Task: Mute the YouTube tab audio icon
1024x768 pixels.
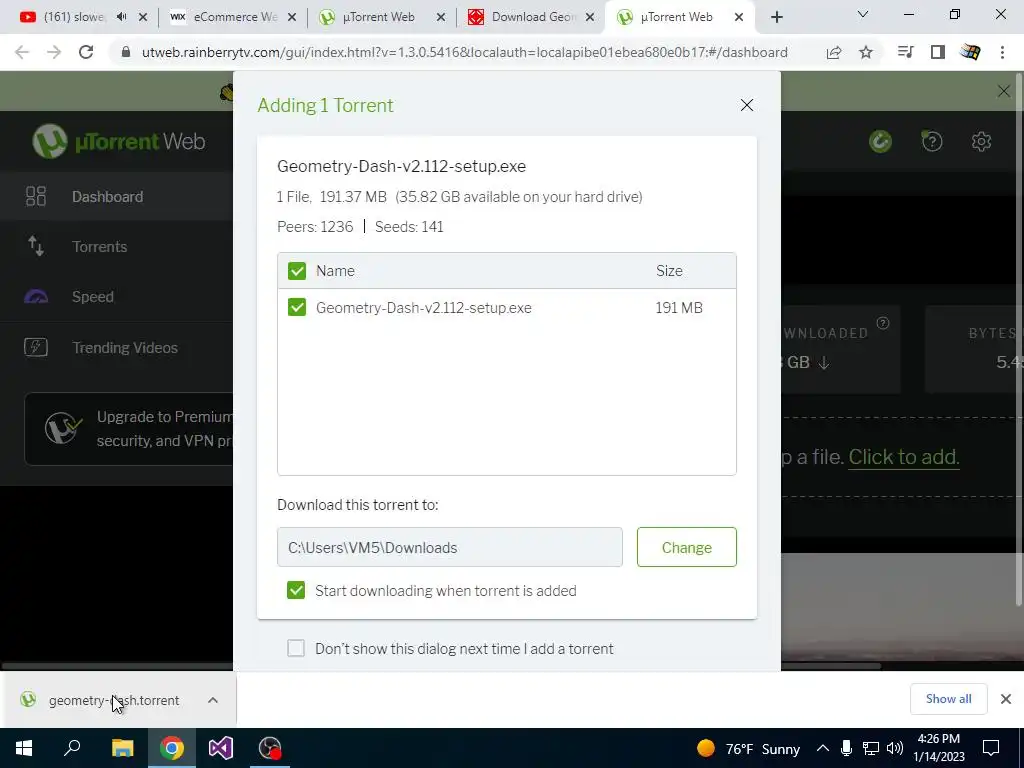Action: pos(121,17)
